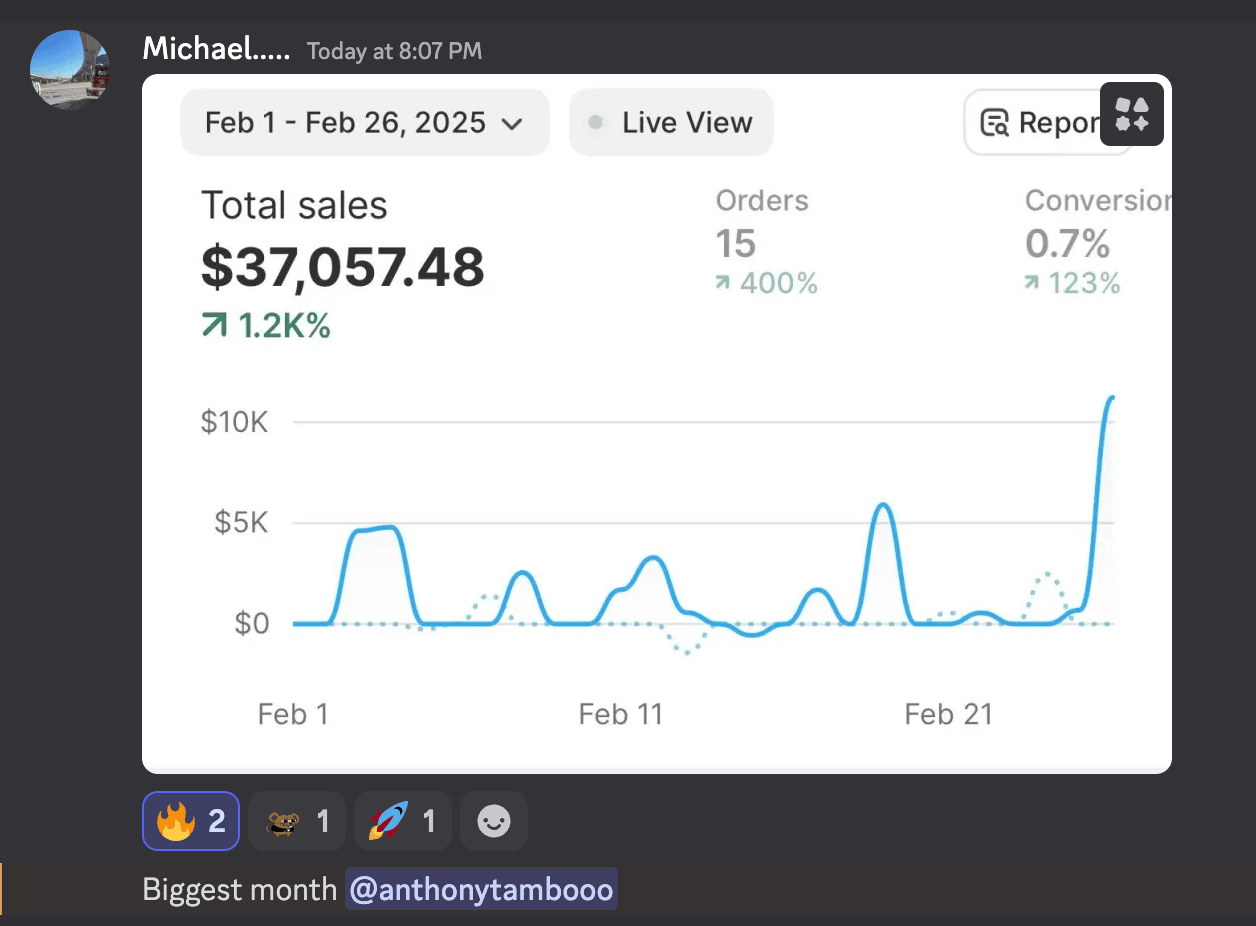Screen dimensions: 1256x926
Task: Click the apps icon on image corner
Action: pos(1131,115)
